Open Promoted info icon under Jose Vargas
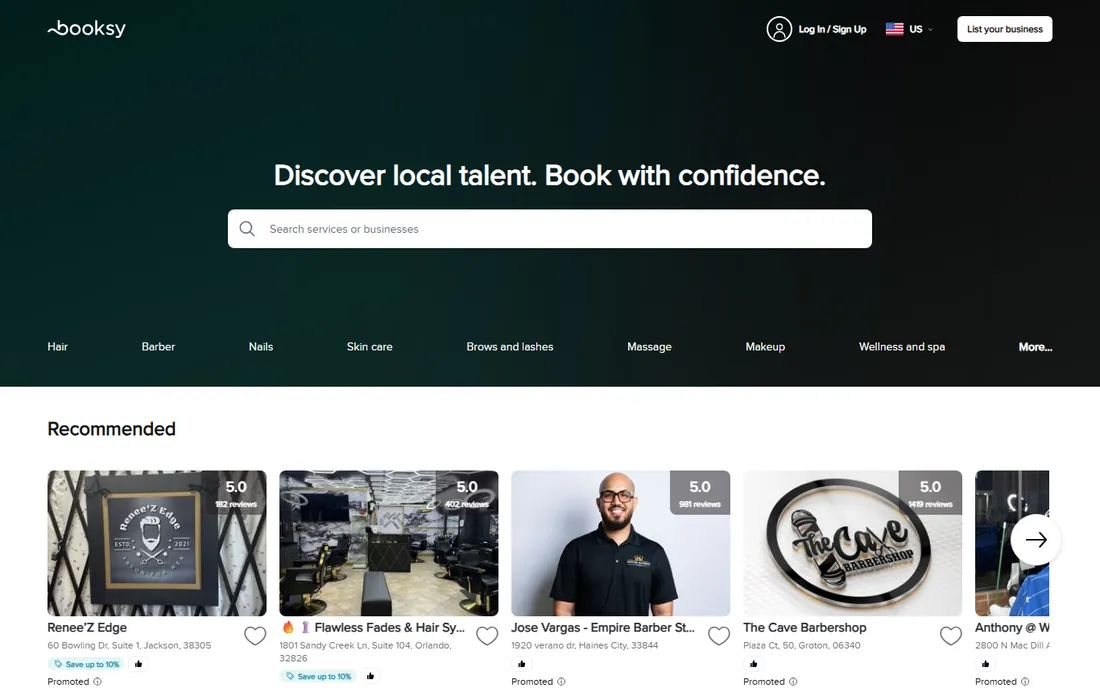The height and width of the screenshot is (688, 1100). coord(561,682)
